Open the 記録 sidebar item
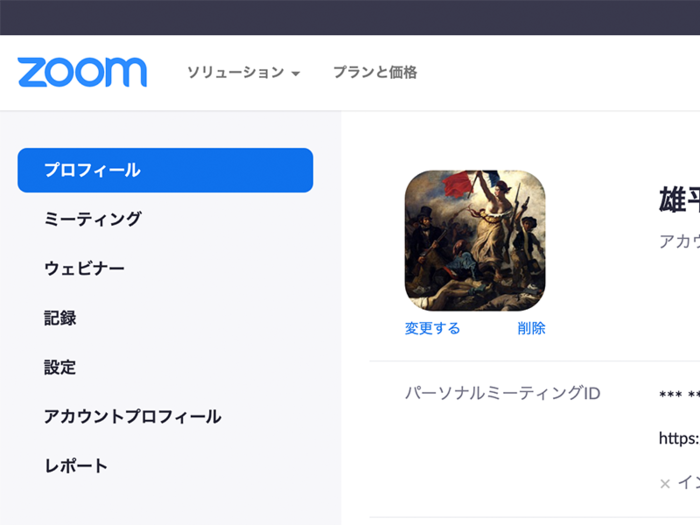 point(60,318)
